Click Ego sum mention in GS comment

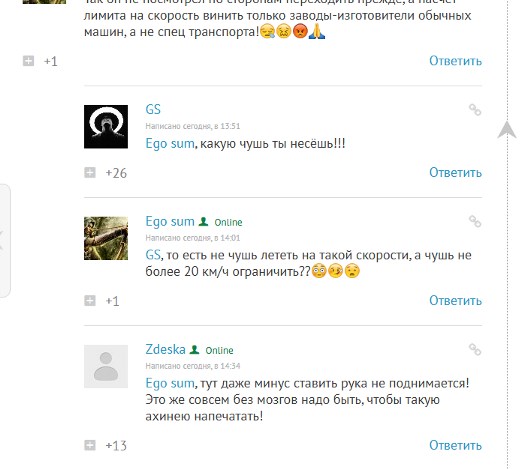click(x=170, y=144)
